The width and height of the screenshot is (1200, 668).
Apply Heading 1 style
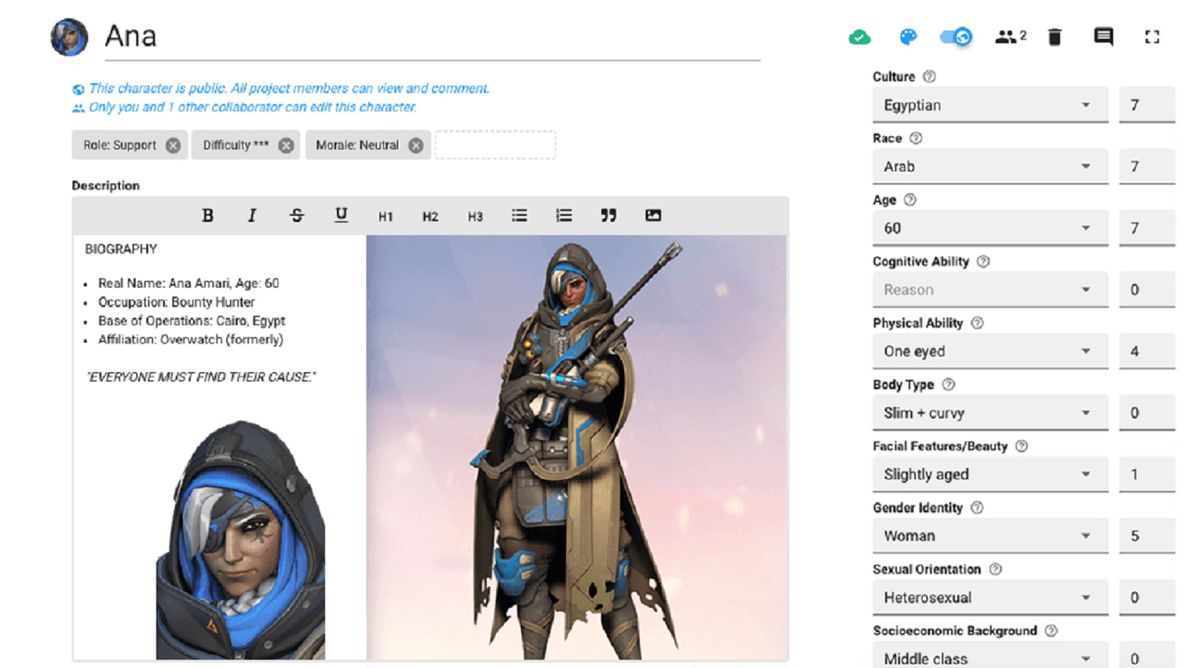click(x=385, y=215)
